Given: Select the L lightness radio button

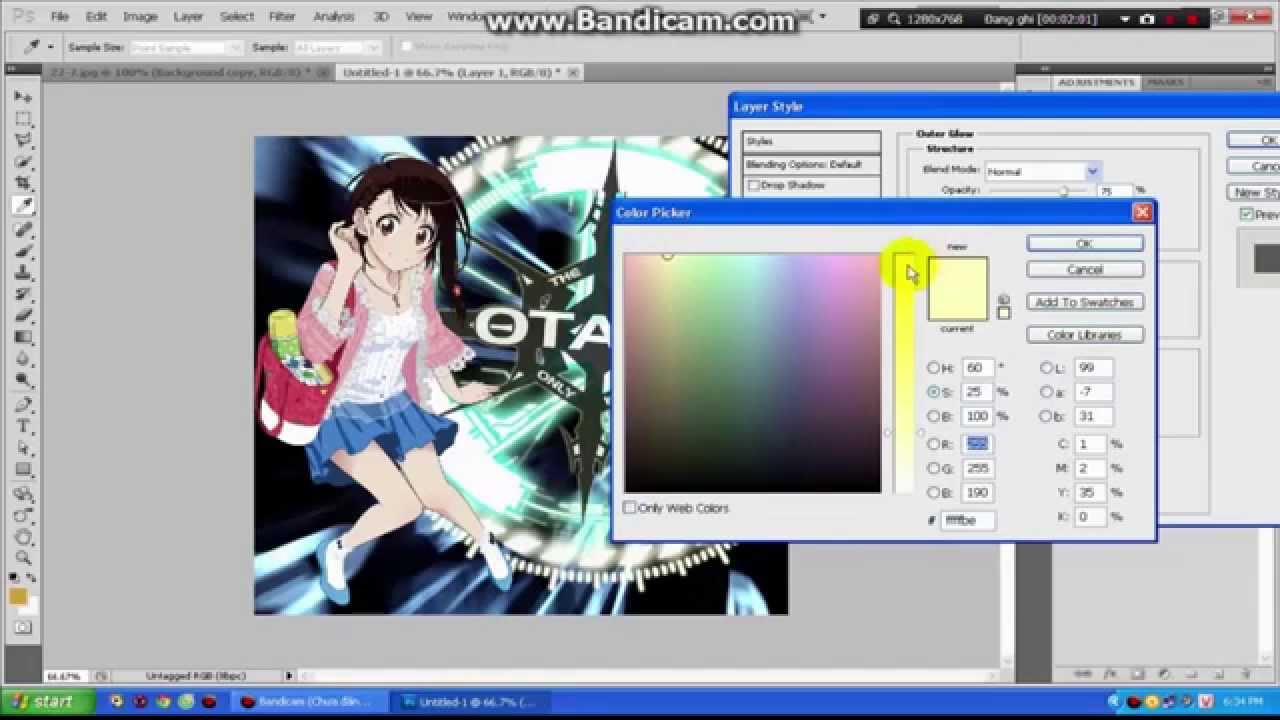Looking at the screenshot, I should tap(1046, 368).
